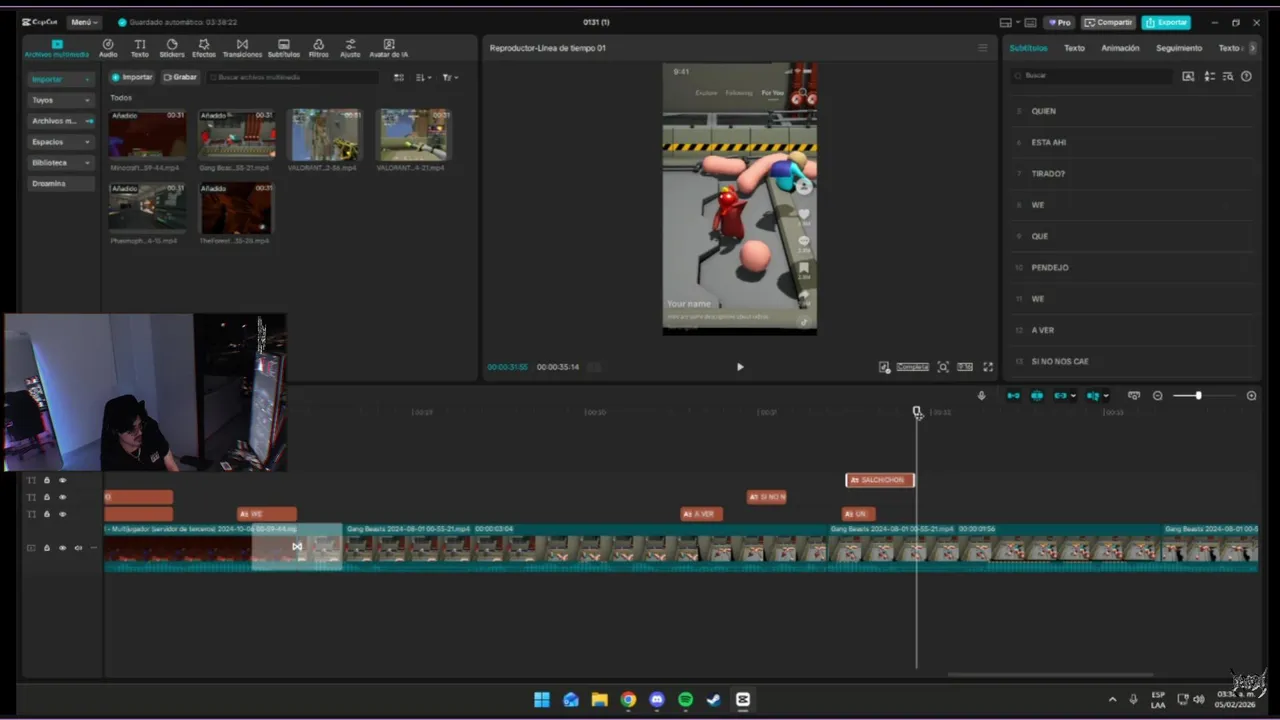Click the Grabar button
The width and height of the screenshot is (1280, 720).
point(180,77)
